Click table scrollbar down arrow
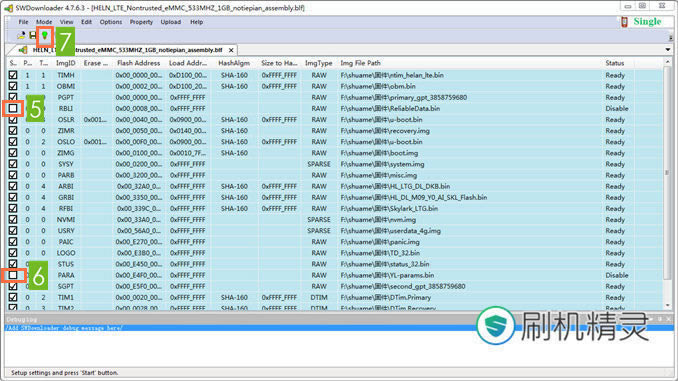This screenshot has height=381, width=678. coord(667,306)
